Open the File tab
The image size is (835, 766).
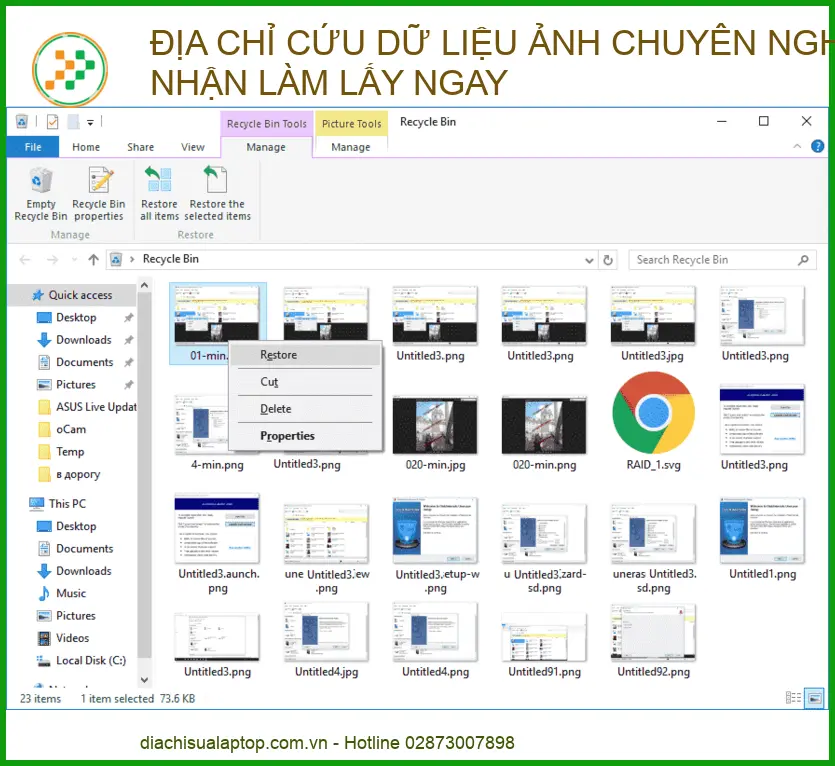[33, 147]
